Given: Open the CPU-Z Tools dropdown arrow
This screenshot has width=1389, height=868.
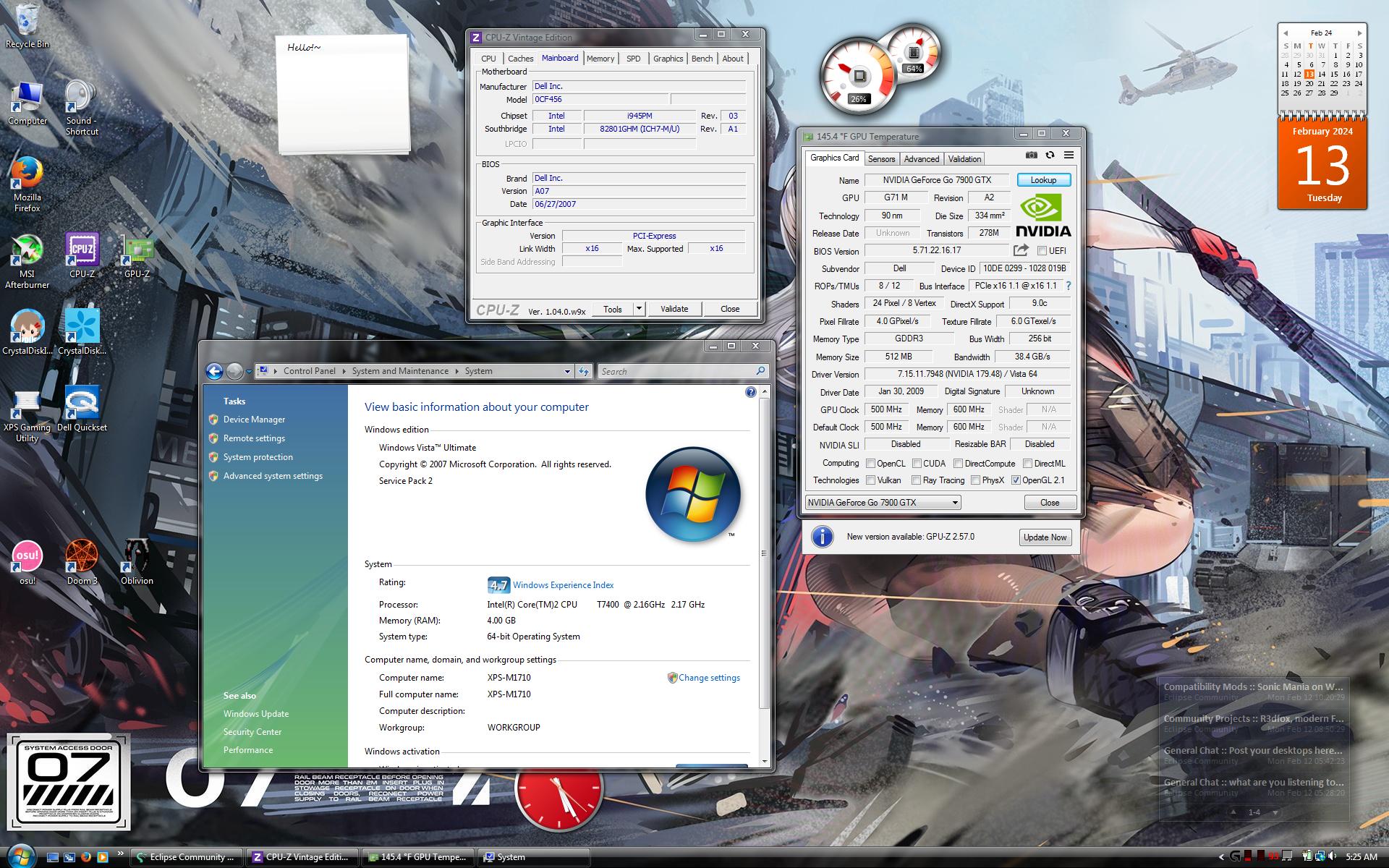Looking at the screenshot, I should coord(638,309).
